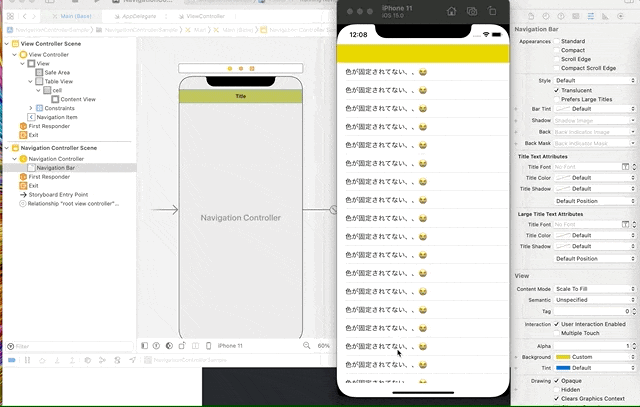Viewport: 640px width, 407px height.
Task: Simulate location arrow icon
Action: (133, 360)
